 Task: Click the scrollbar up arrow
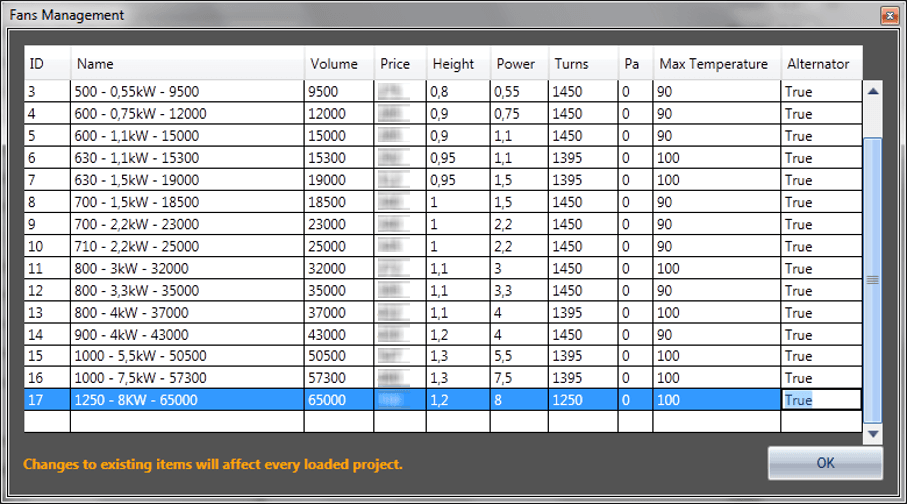(873, 91)
